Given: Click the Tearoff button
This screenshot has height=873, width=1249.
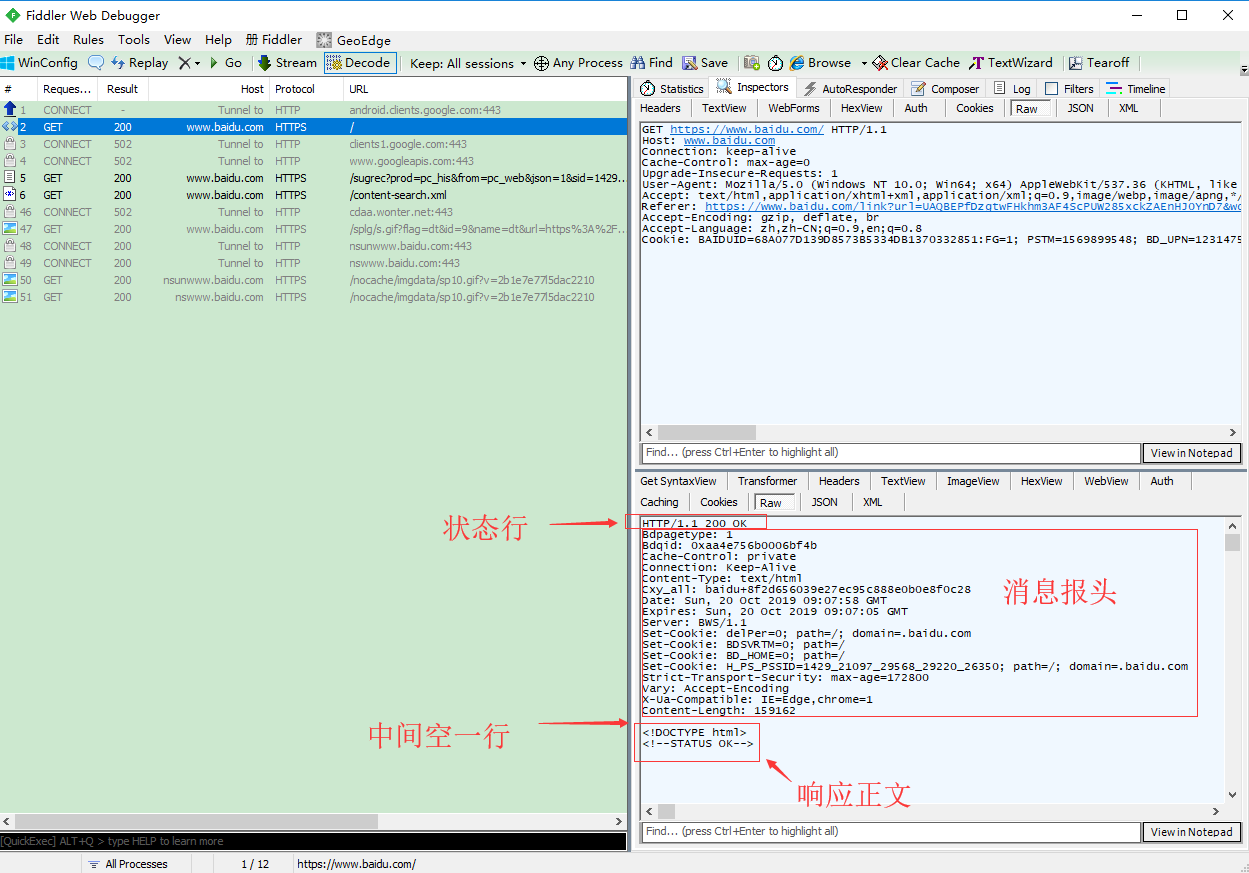Looking at the screenshot, I should 1099,62.
